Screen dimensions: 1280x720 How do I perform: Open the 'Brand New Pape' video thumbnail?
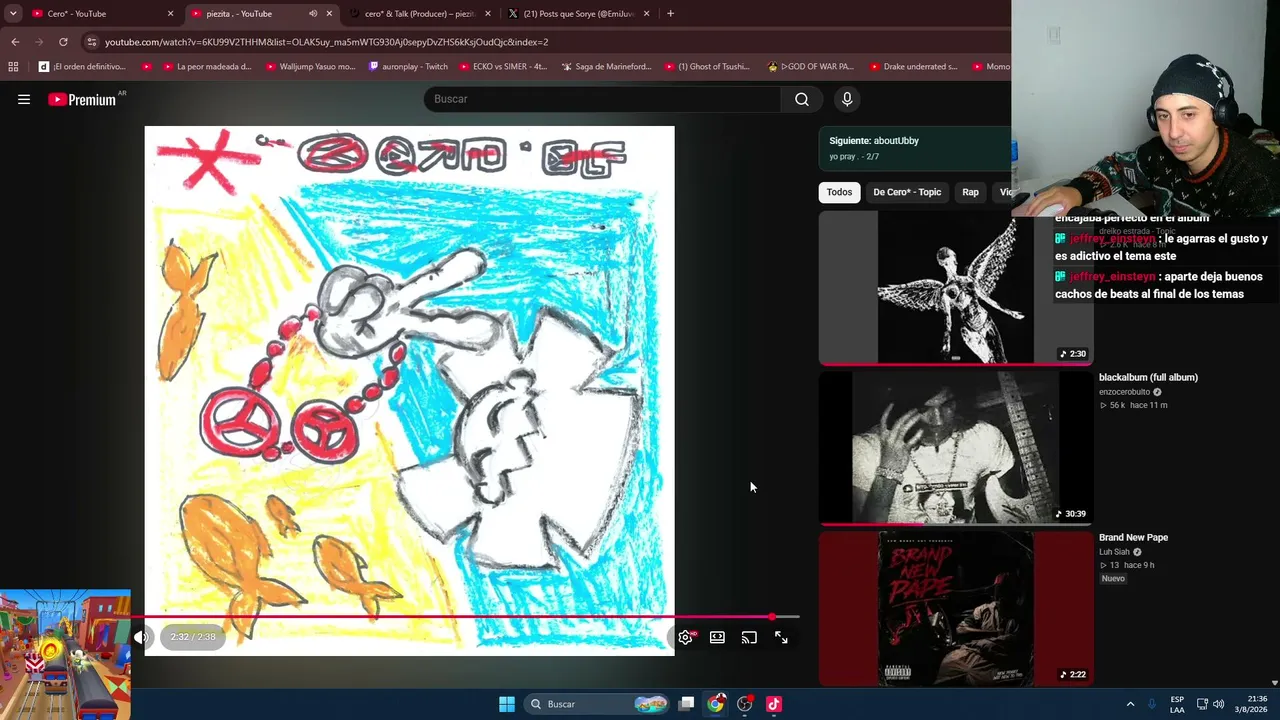point(956,608)
